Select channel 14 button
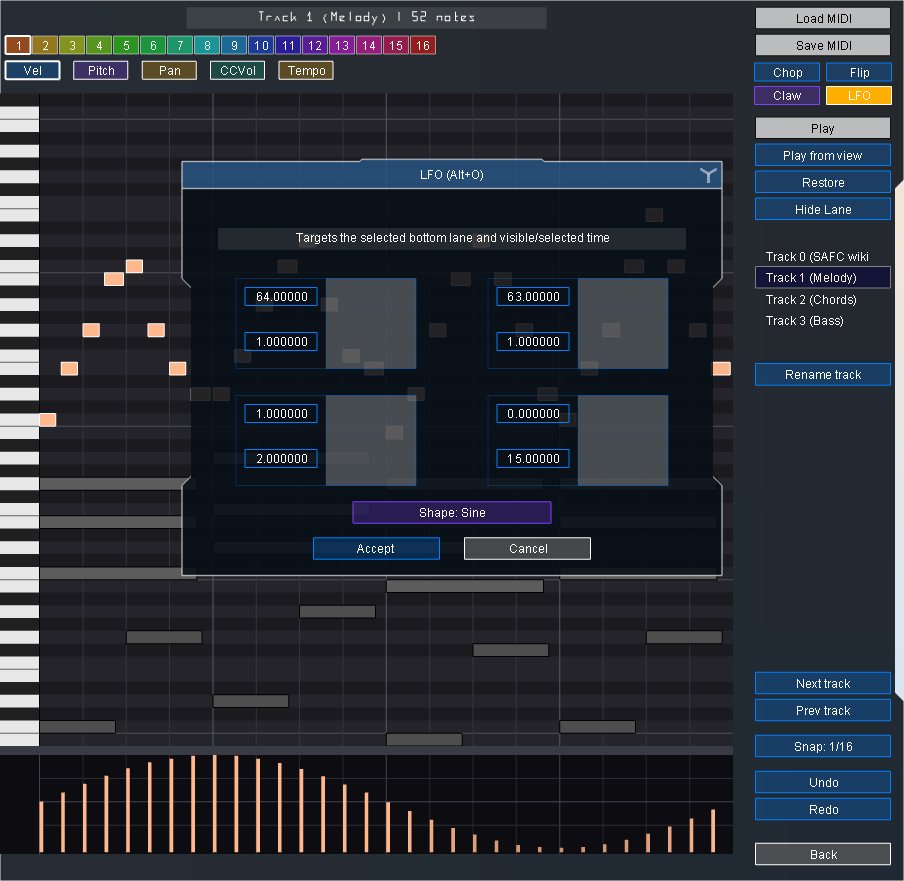 (x=369, y=45)
